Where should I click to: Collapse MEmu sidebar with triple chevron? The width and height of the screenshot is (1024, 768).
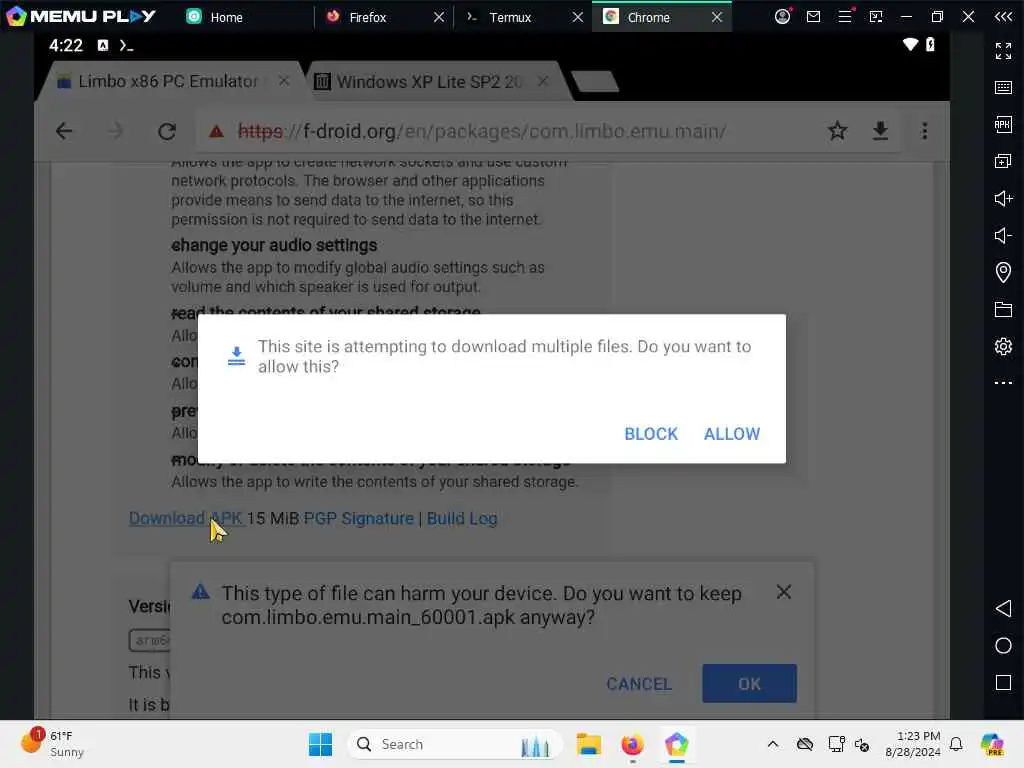tap(1003, 16)
